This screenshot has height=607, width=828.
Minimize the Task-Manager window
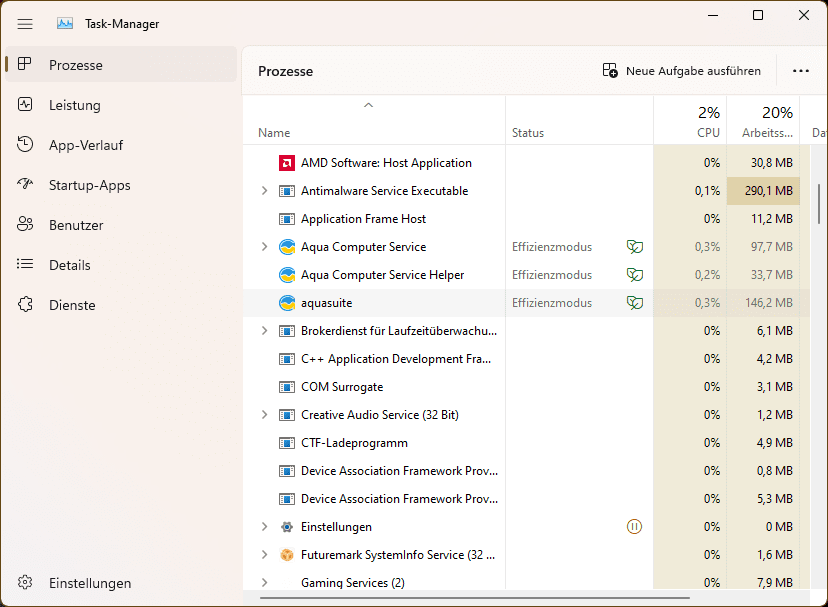pyautogui.click(x=713, y=15)
